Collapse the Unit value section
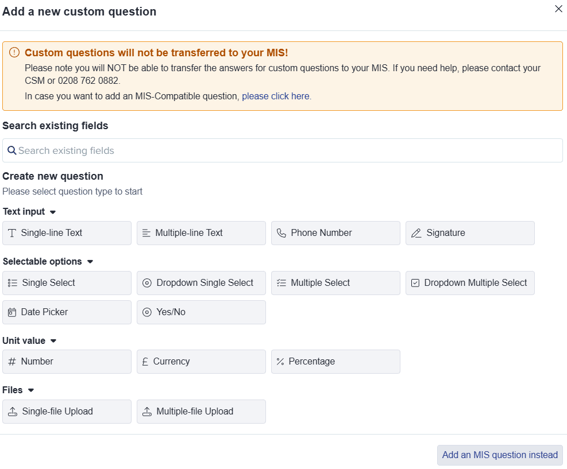 pyautogui.click(x=53, y=341)
